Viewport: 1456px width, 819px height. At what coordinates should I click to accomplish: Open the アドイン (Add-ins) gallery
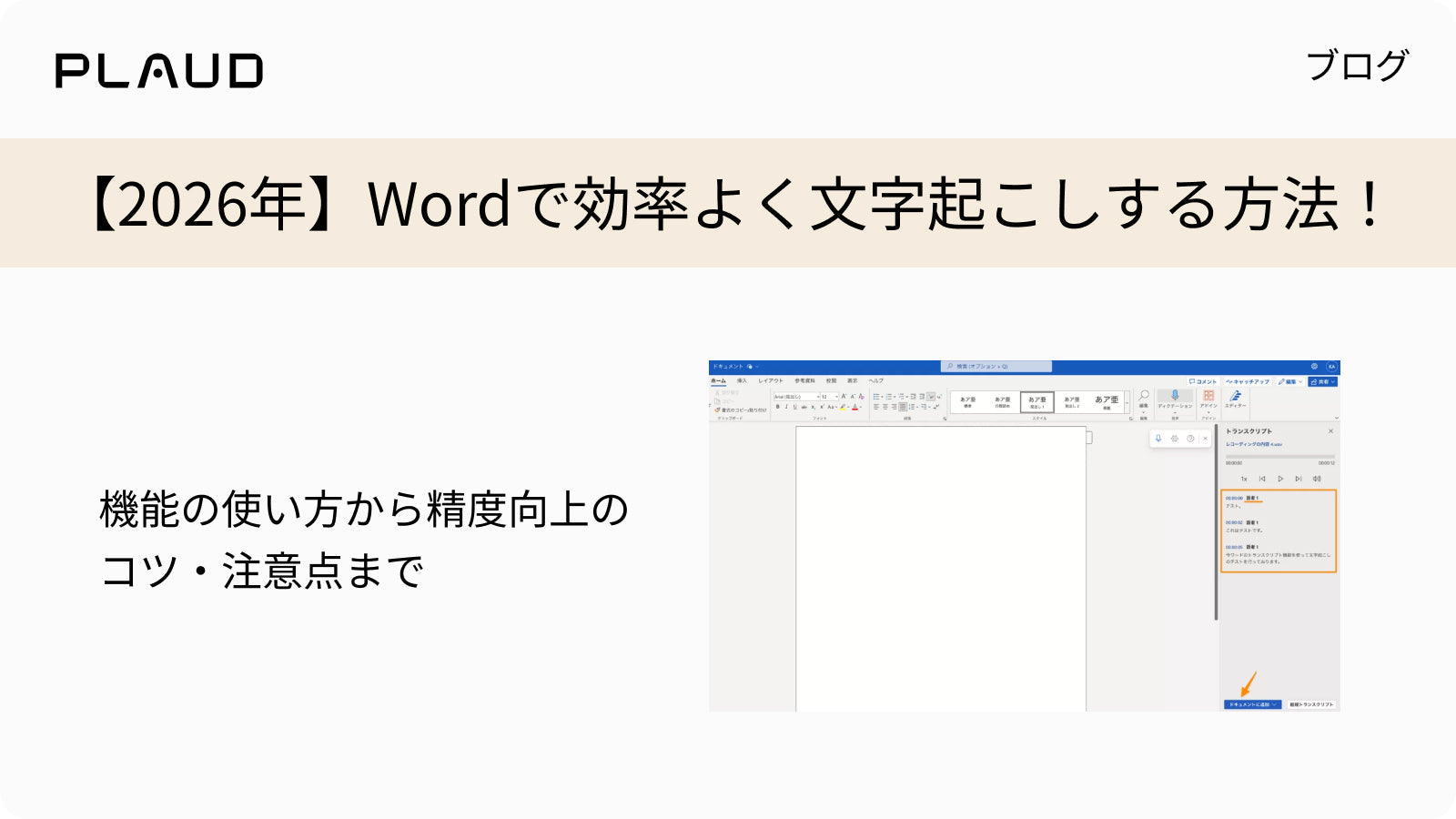[x=1208, y=395]
